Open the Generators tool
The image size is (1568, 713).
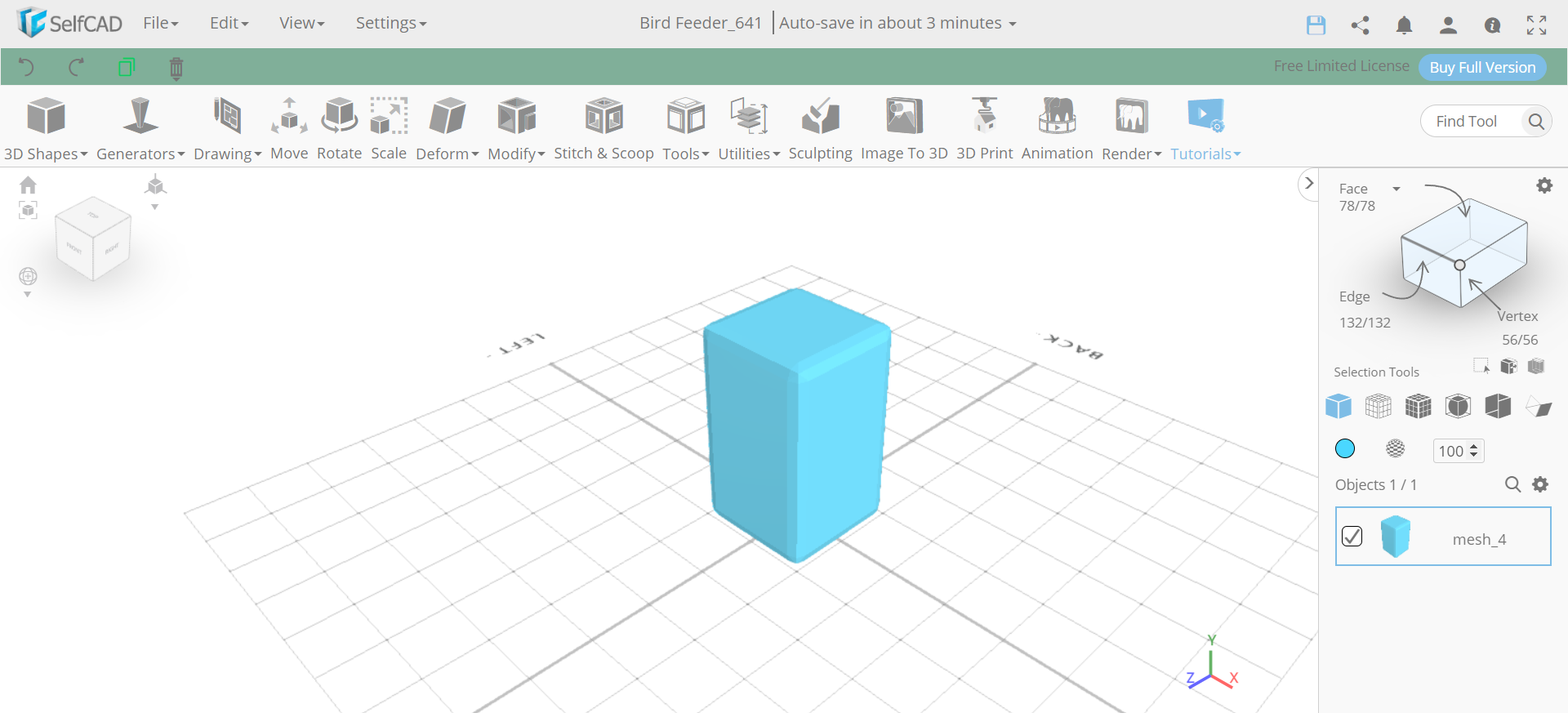click(x=140, y=129)
